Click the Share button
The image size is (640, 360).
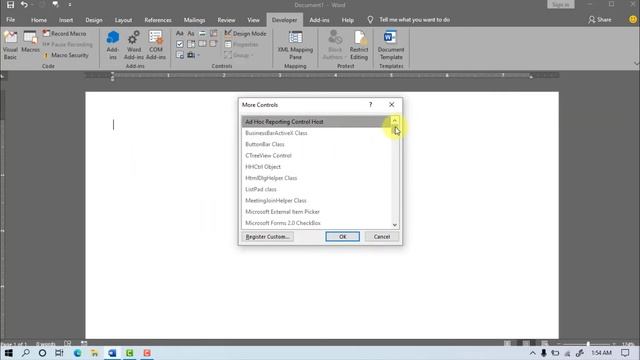pos(599,20)
